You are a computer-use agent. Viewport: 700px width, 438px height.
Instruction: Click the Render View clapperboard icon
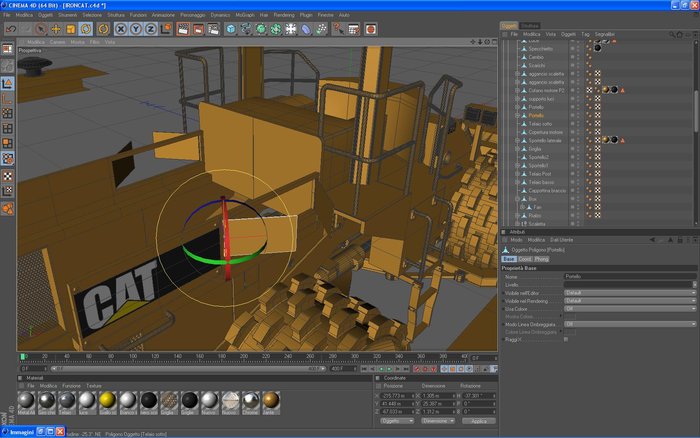click(x=184, y=29)
